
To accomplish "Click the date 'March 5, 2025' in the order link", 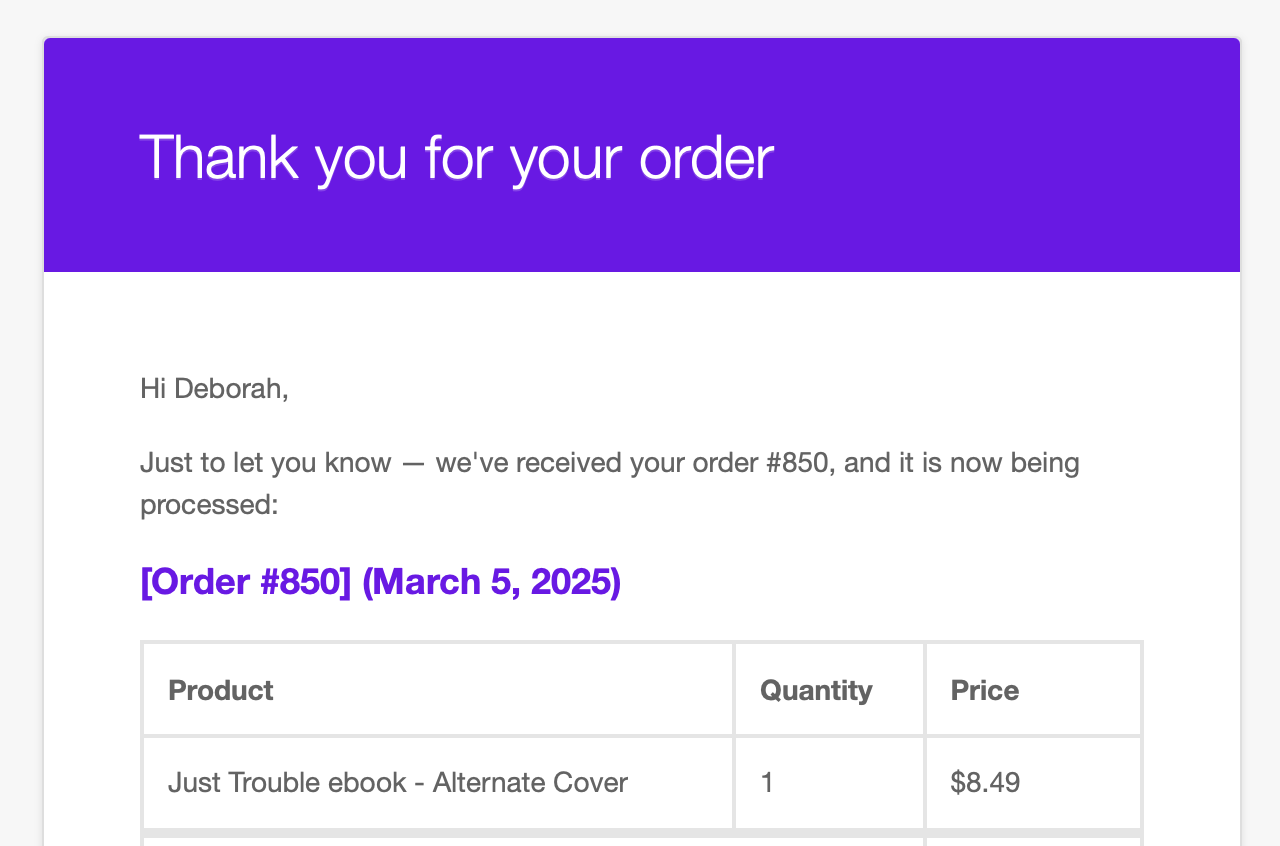I will (491, 581).
